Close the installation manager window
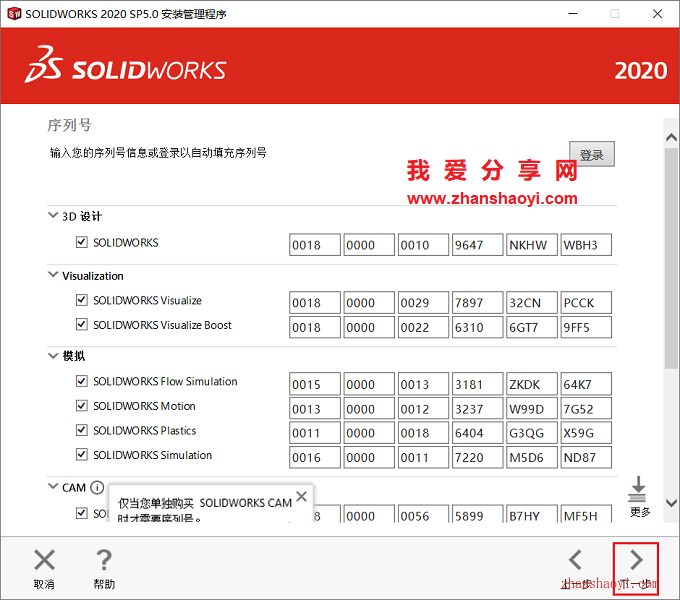Screen dimensions: 680x600 tap(657, 14)
